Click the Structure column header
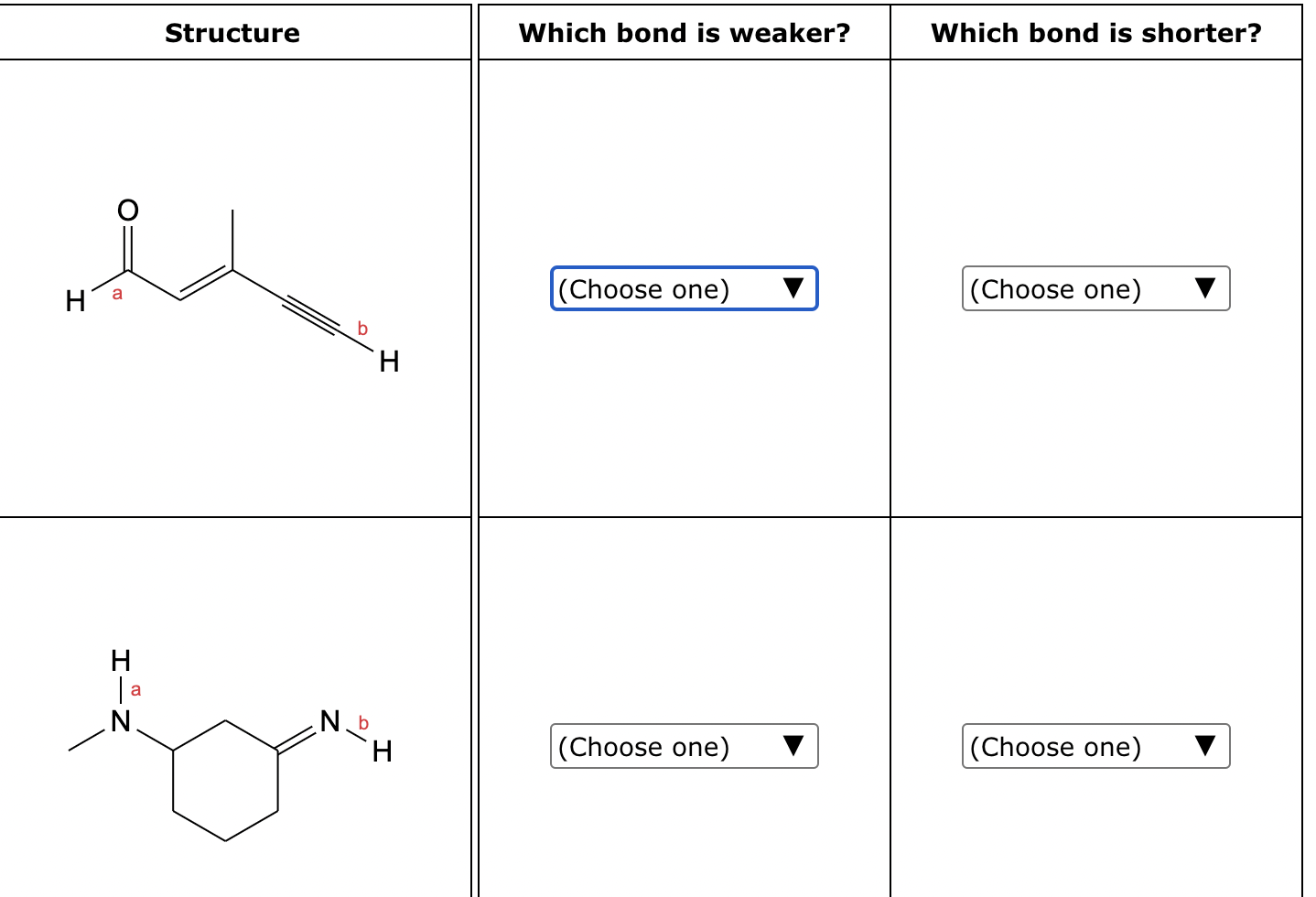 (x=232, y=34)
